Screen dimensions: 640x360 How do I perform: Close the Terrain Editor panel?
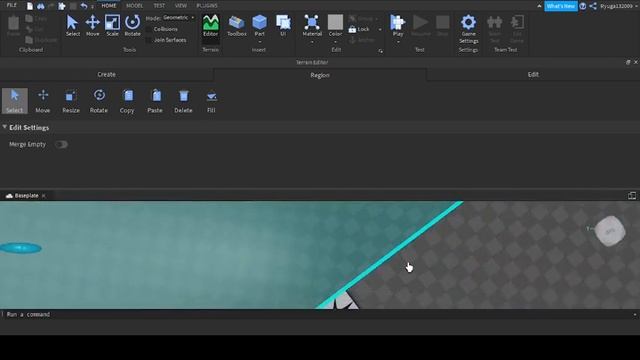[636, 62]
